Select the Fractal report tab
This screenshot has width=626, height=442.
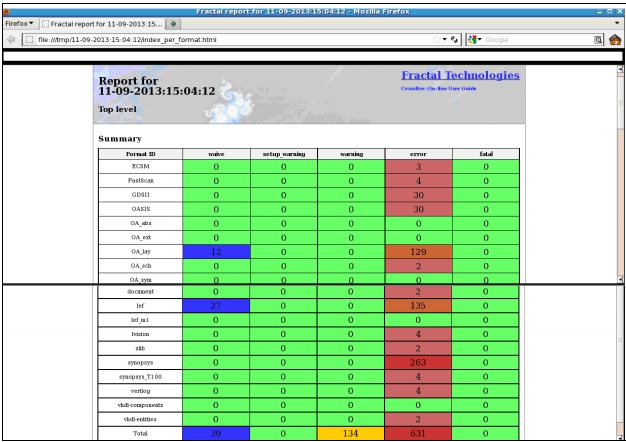click(103, 24)
